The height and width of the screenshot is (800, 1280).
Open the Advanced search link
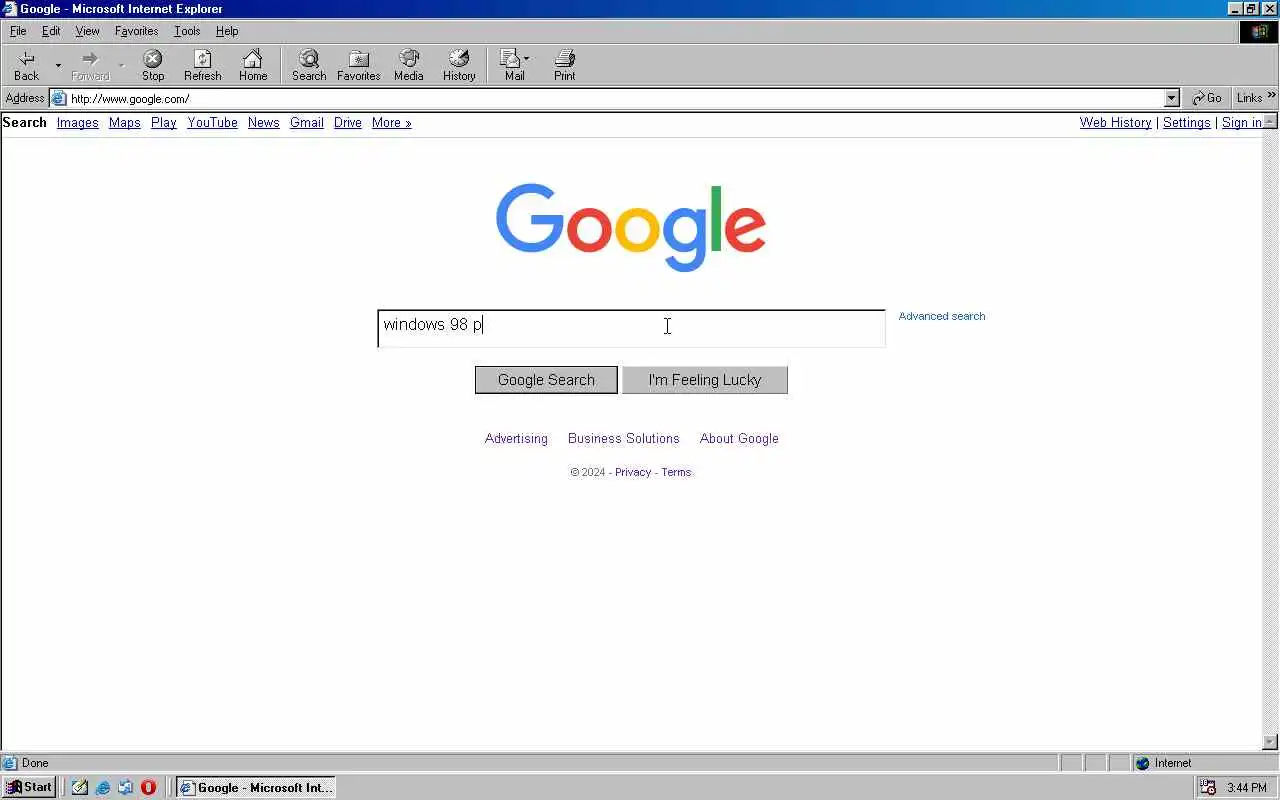pyautogui.click(x=941, y=316)
